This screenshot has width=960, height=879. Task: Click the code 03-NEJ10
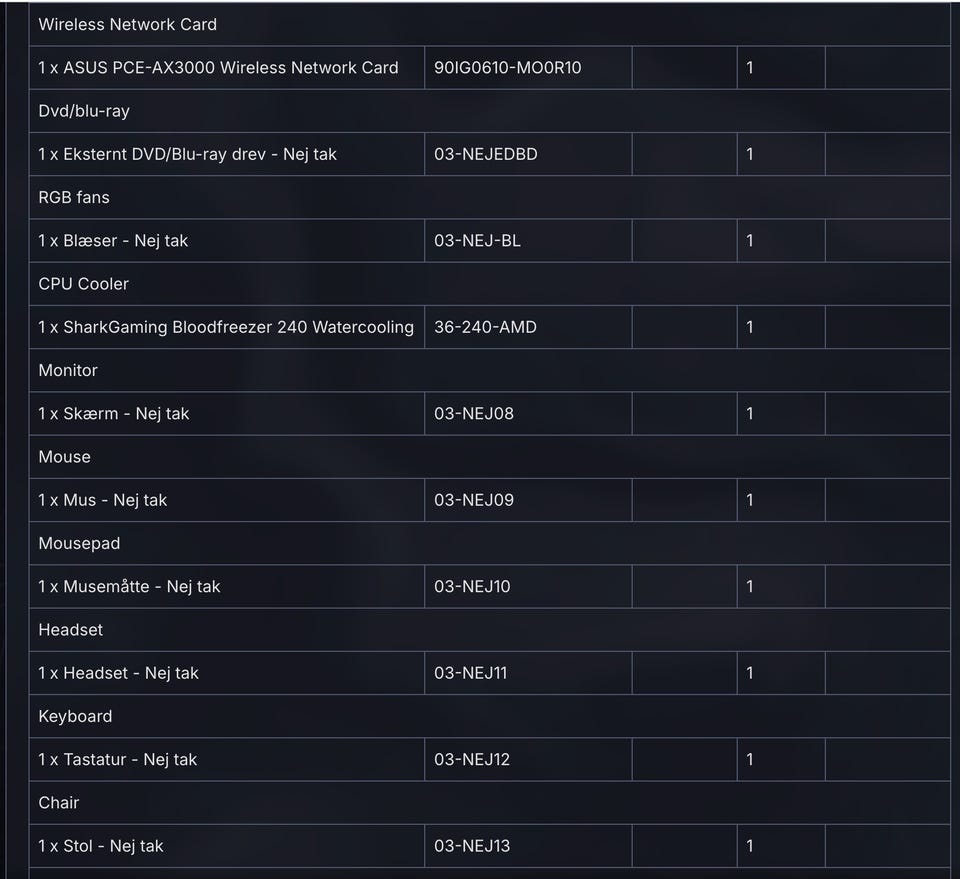point(472,586)
